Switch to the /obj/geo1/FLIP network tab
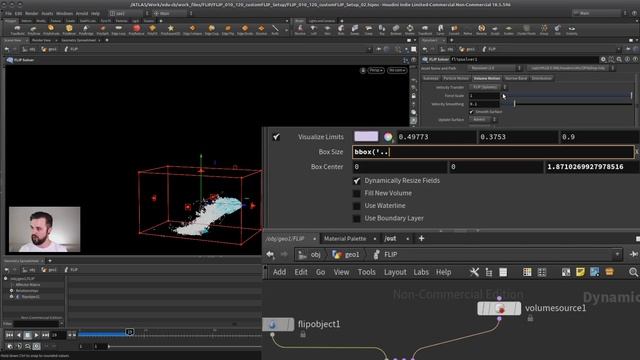Image resolution: width=640 pixels, height=360 pixels. 285,238
